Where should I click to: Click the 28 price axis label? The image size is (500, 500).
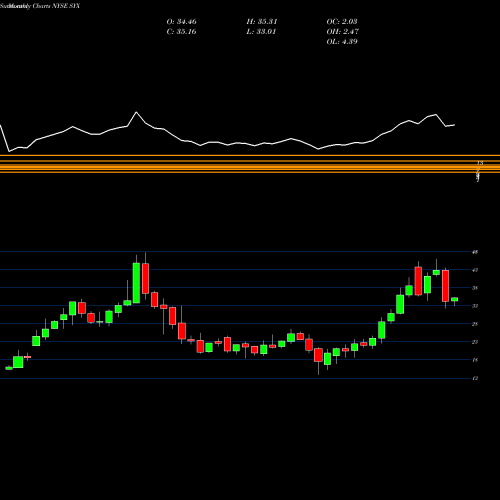[475, 324]
